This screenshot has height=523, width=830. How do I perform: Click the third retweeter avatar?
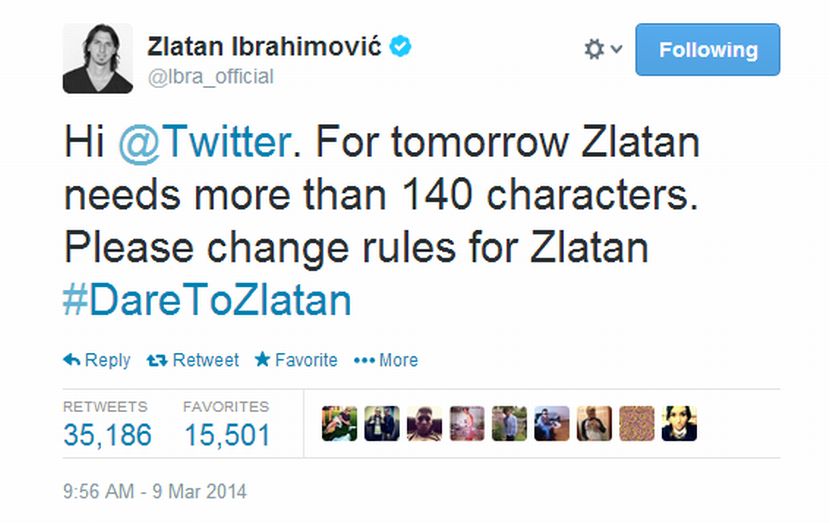point(424,424)
